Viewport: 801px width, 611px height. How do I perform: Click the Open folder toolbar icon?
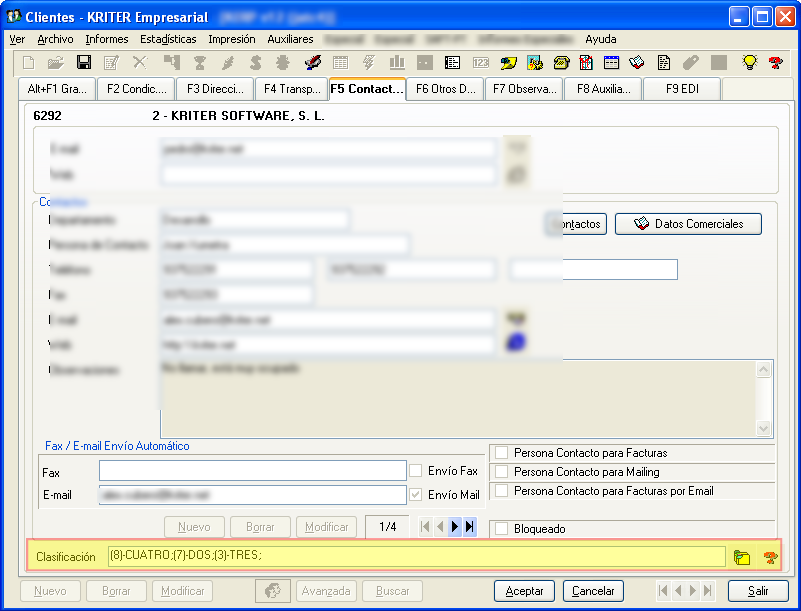(56, 63)
